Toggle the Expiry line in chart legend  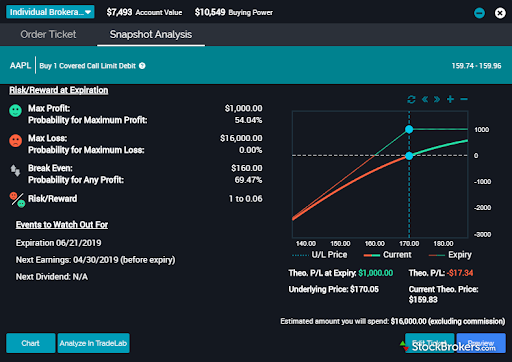coord(450,255)
